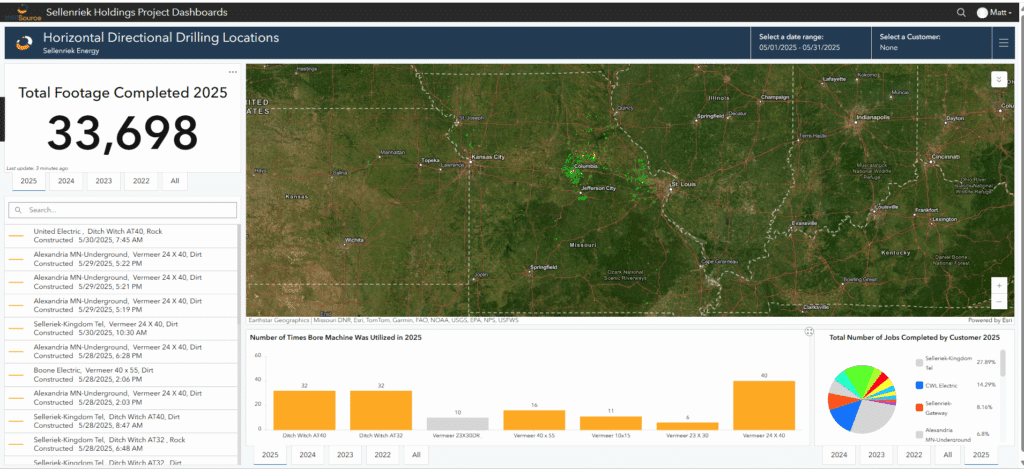Click the Vermeer 40 x 55 bar
Screen dimensions: 1024x469
point(534,419)
